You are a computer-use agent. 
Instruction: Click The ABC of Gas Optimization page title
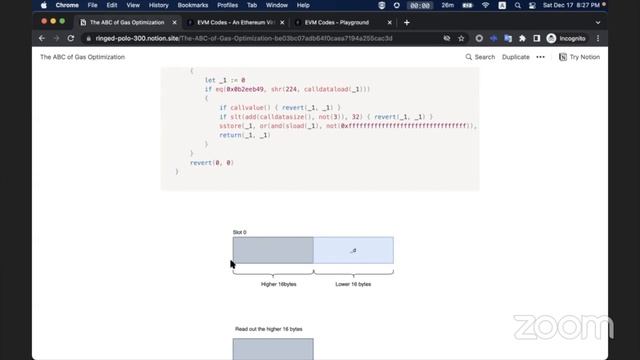coord(82,57)
